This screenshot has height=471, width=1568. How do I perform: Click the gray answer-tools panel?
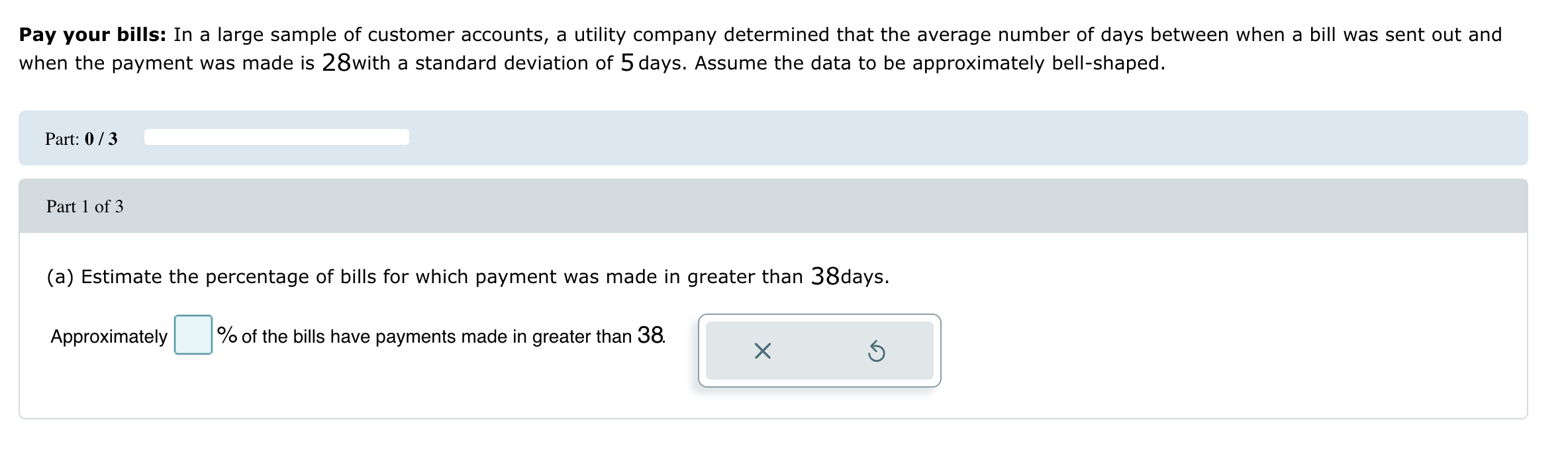click(x=821, y=351)
